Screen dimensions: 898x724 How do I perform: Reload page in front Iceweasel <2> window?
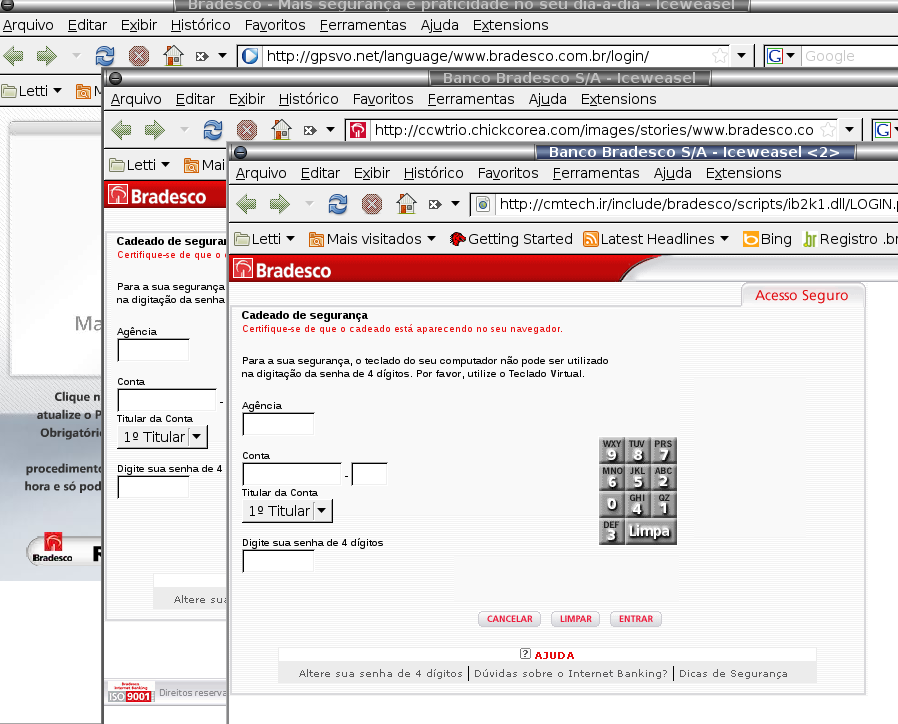coord(337,204)
